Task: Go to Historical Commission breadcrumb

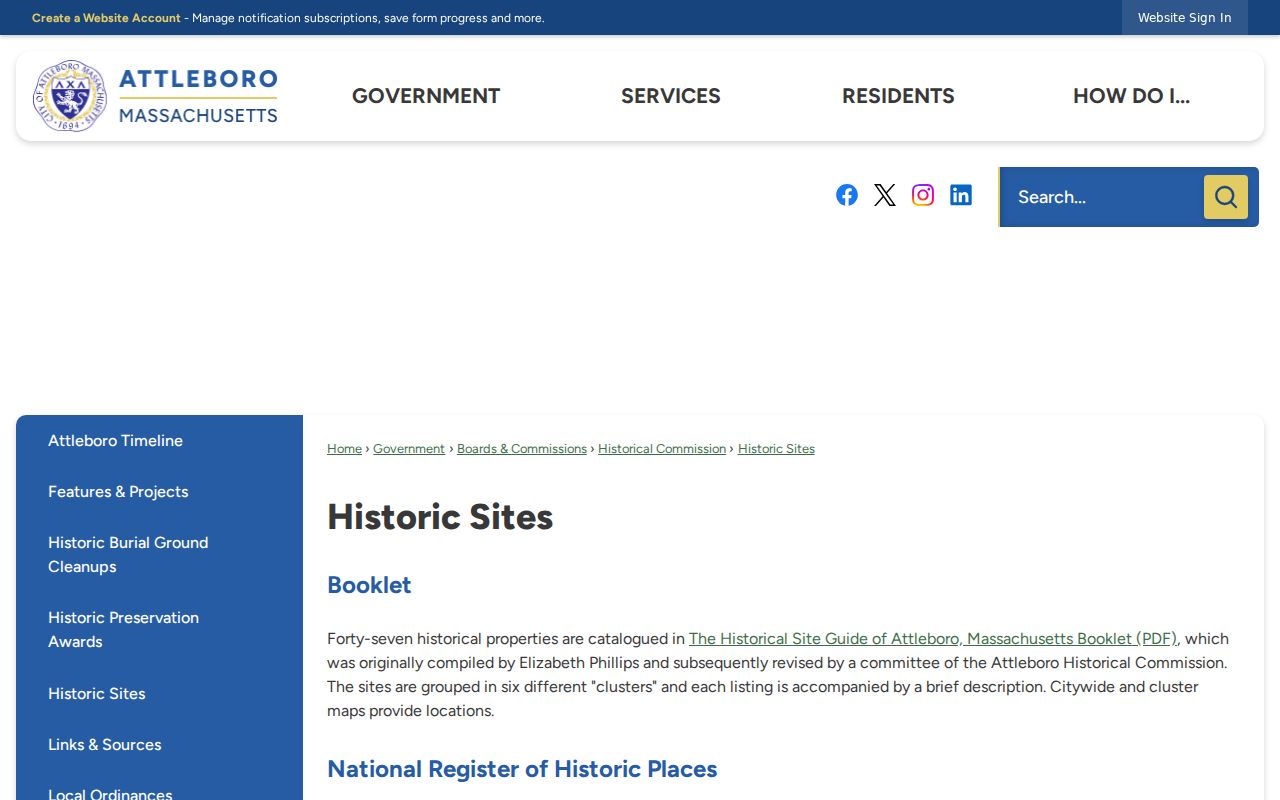Action: (x=662, y=449)
